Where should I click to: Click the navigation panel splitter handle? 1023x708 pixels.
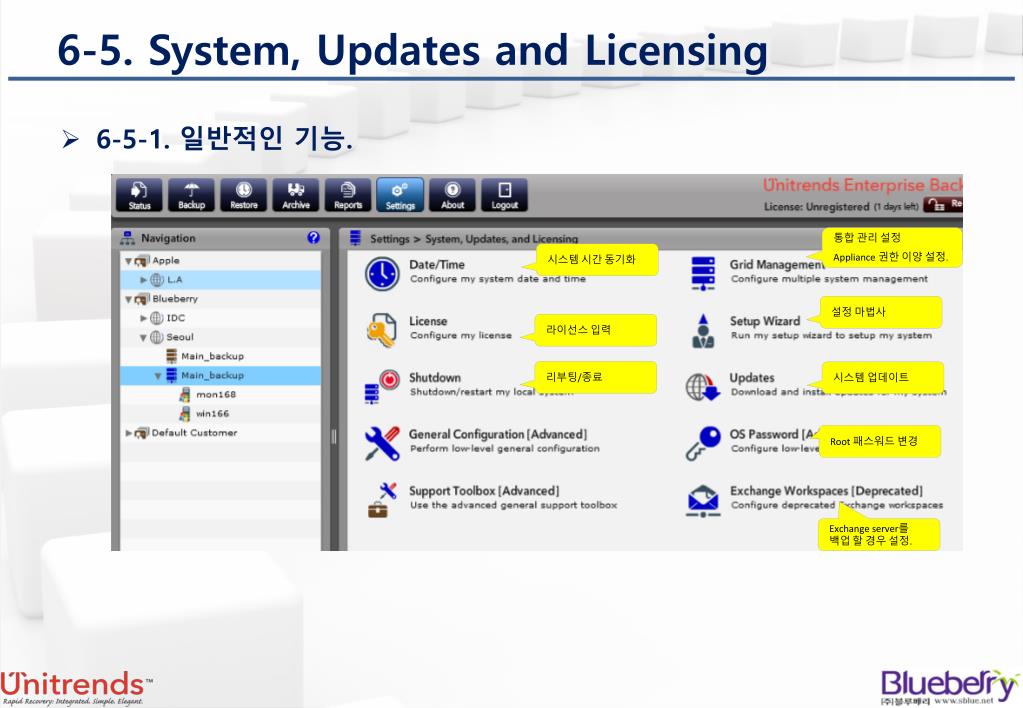334,437
